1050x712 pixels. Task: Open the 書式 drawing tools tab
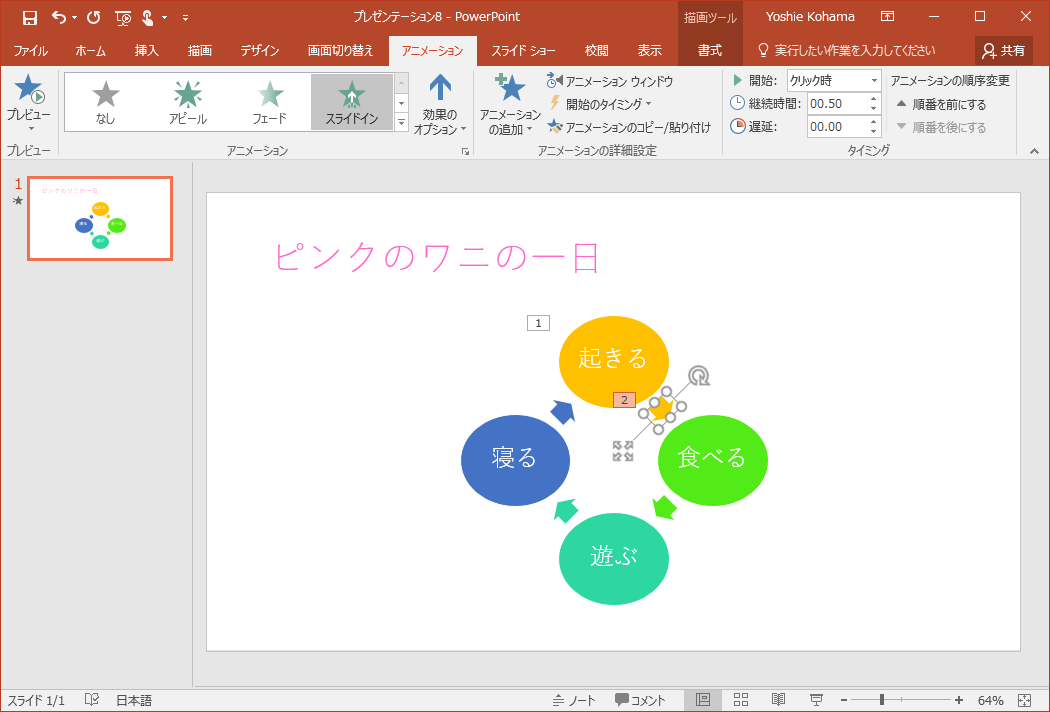click(x=710, y=51)
